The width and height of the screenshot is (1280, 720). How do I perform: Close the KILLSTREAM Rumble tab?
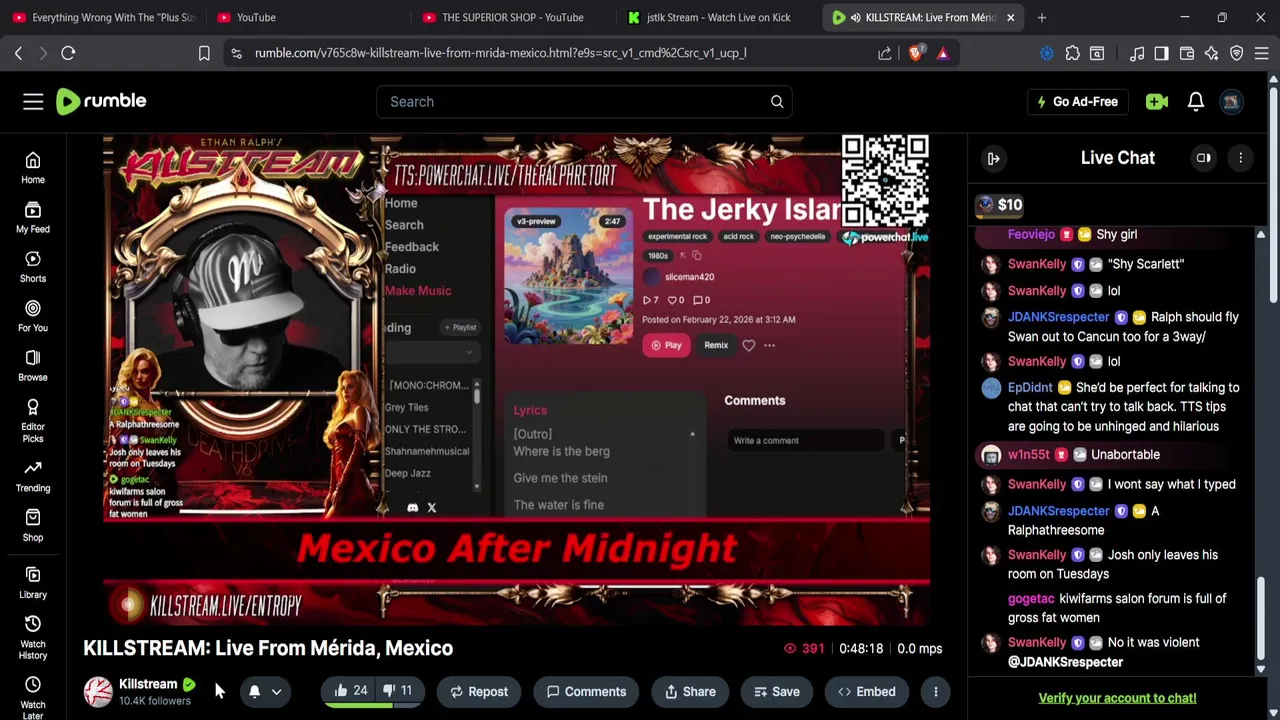point(1010,17)
